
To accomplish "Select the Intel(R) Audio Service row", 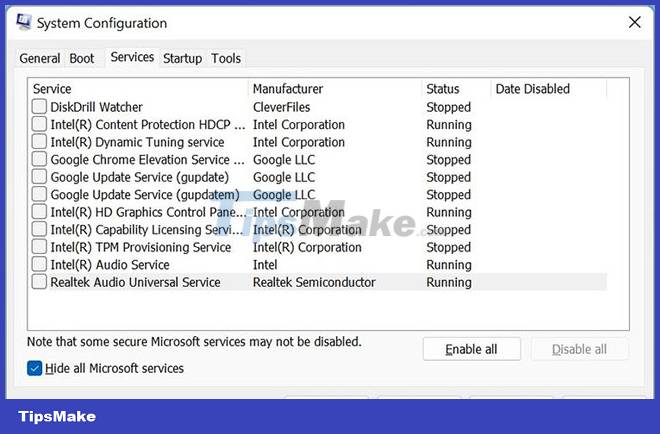I will (x=319, y=265).
